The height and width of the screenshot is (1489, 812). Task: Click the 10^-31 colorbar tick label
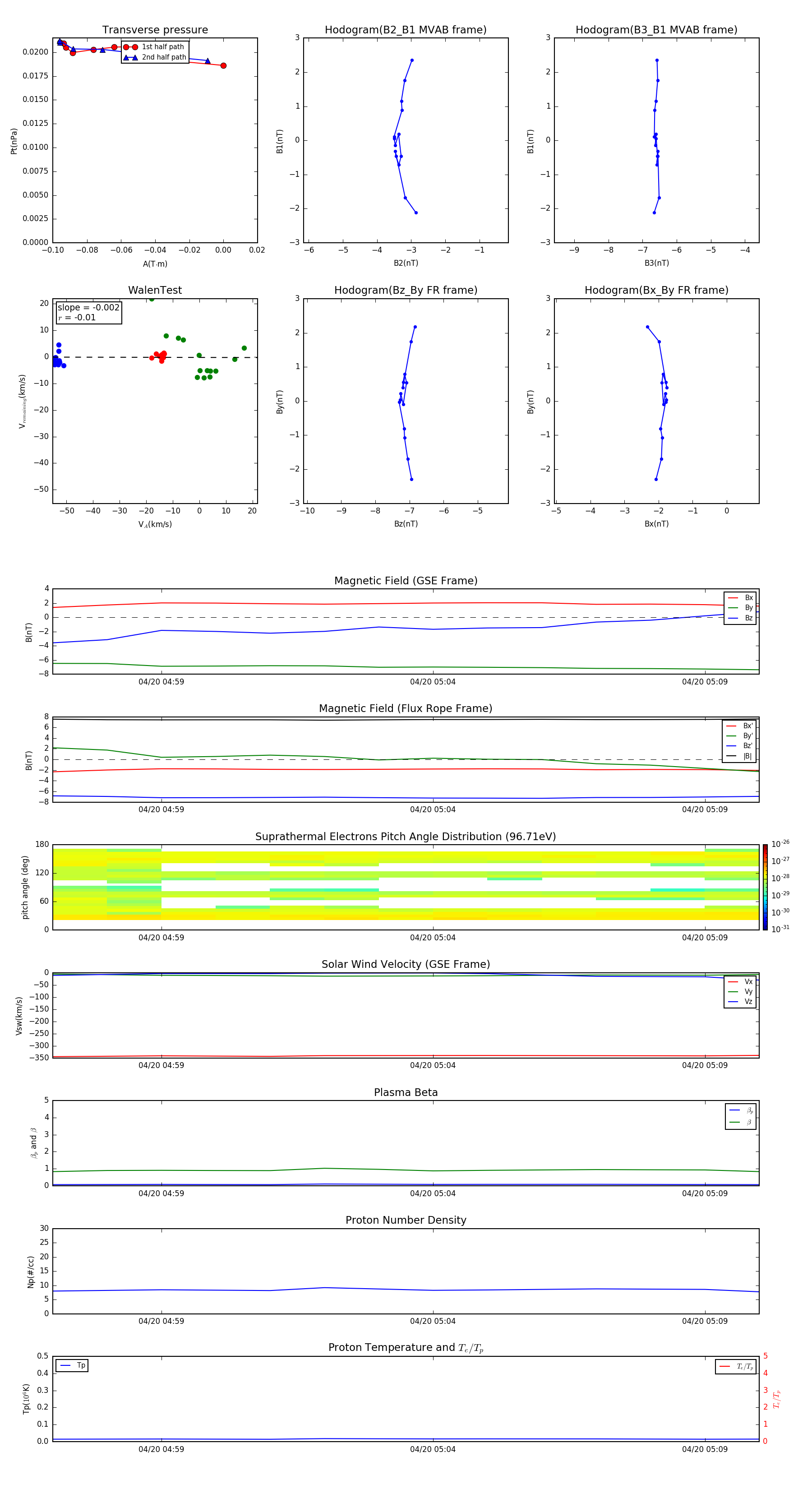pyautogui.click(x=780, y=929)
